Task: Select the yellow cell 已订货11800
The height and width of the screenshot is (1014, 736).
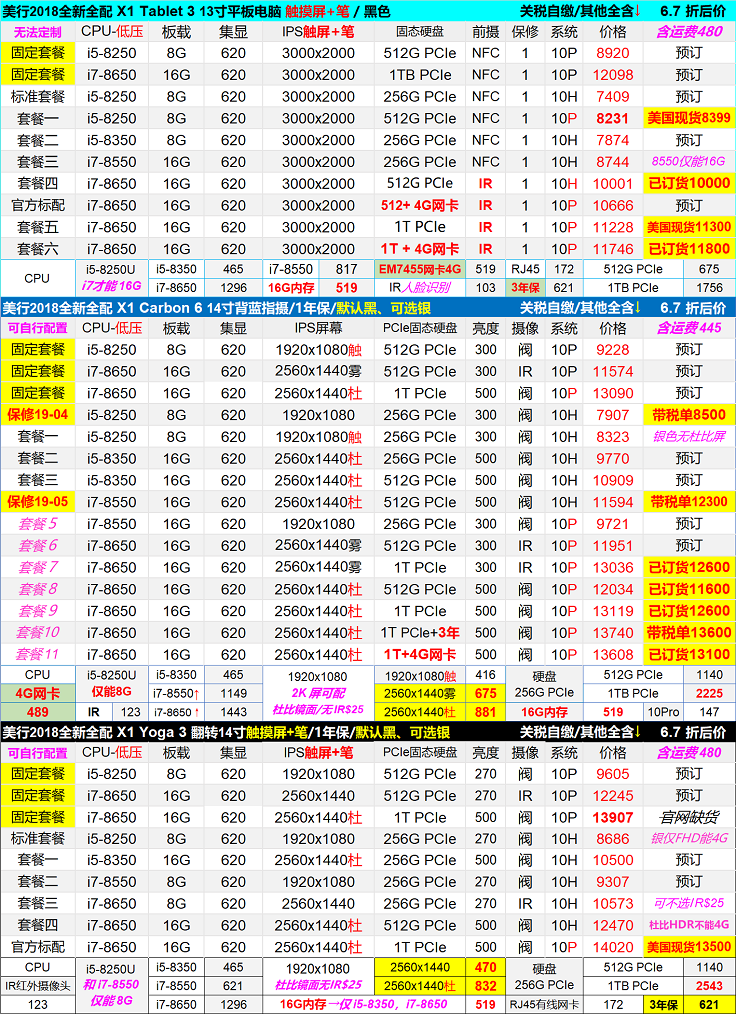Action: [689, 249]
